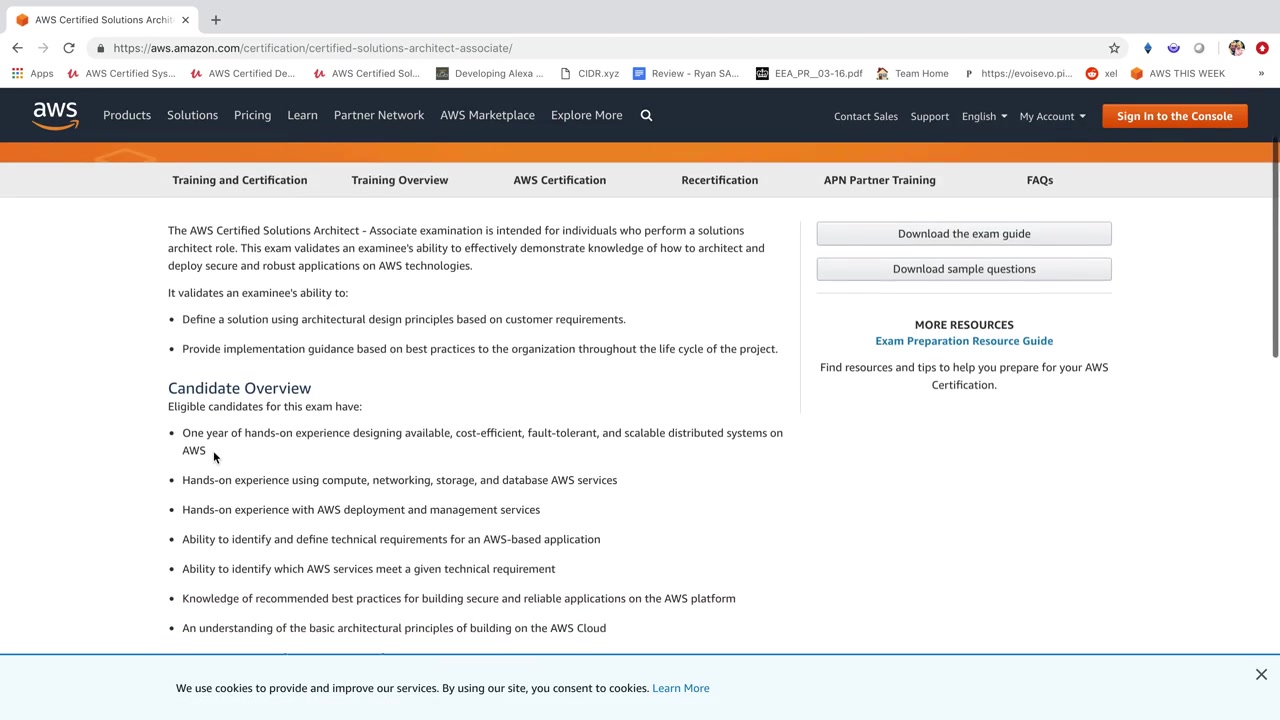This screenshot has width=1280, height=720.
Task: Open a new browser tab
Action: [215, 20]
